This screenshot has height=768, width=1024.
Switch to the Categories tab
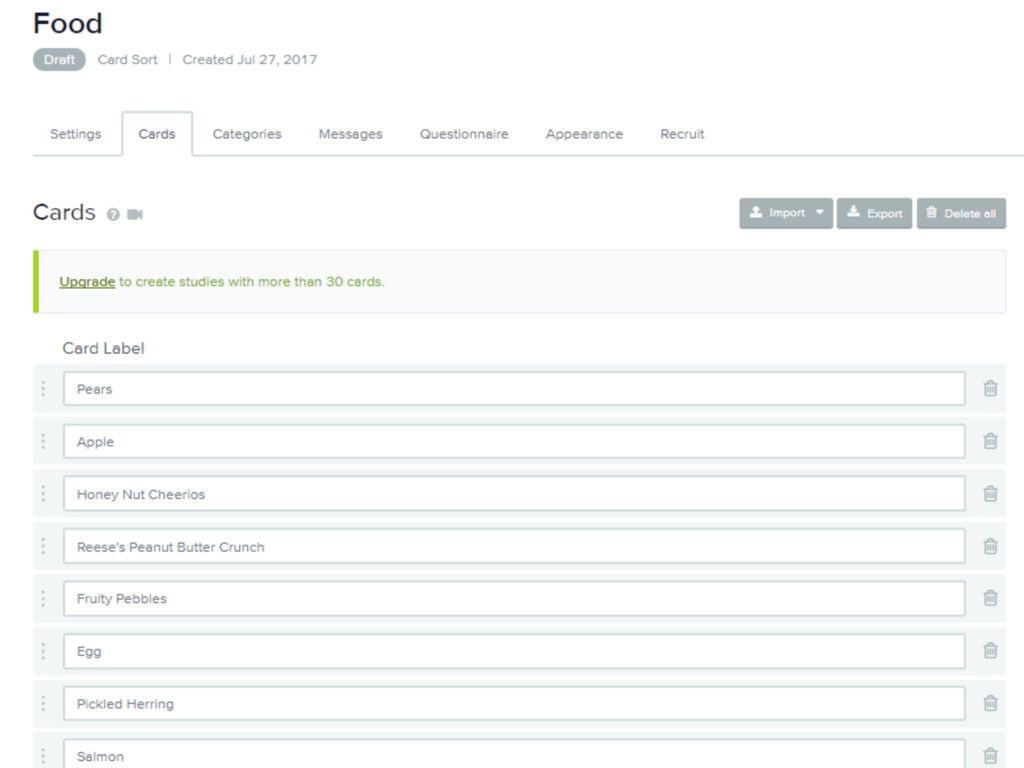click(247, 134)
